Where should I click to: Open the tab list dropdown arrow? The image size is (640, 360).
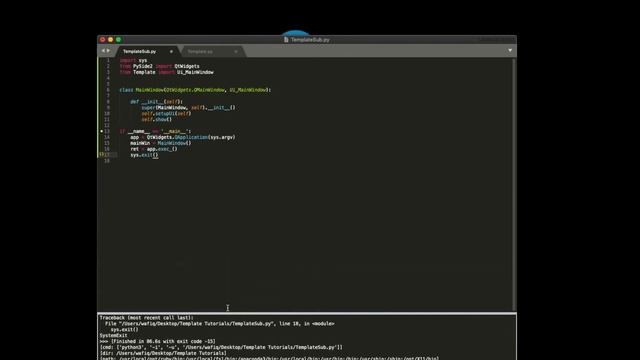pos(510,51)
